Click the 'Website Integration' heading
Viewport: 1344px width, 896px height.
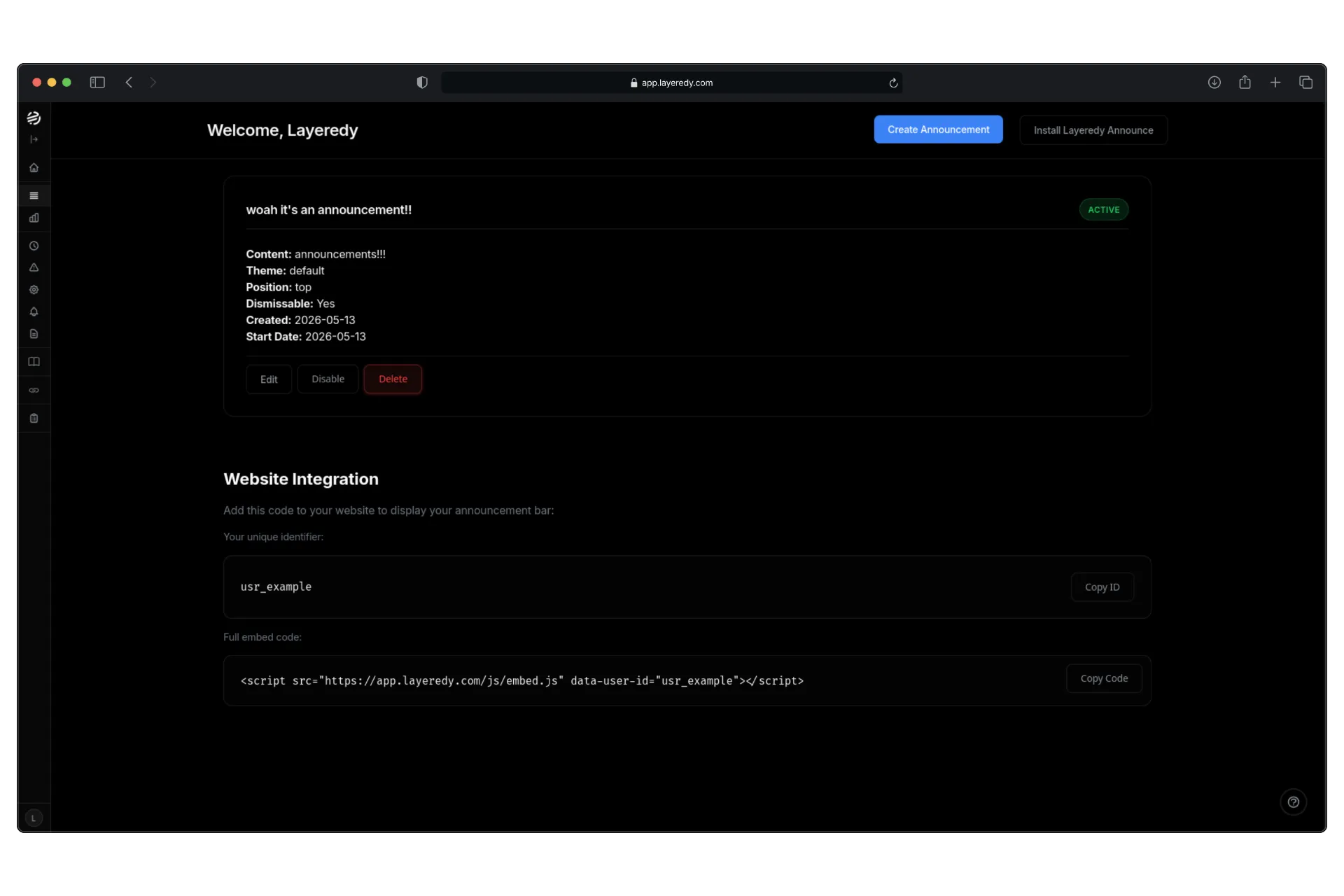301,479
